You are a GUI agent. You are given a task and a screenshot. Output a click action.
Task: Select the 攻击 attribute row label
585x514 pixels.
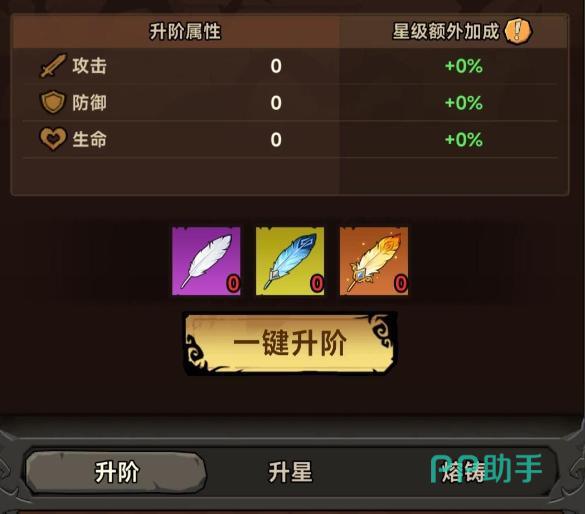click(90, 66)
